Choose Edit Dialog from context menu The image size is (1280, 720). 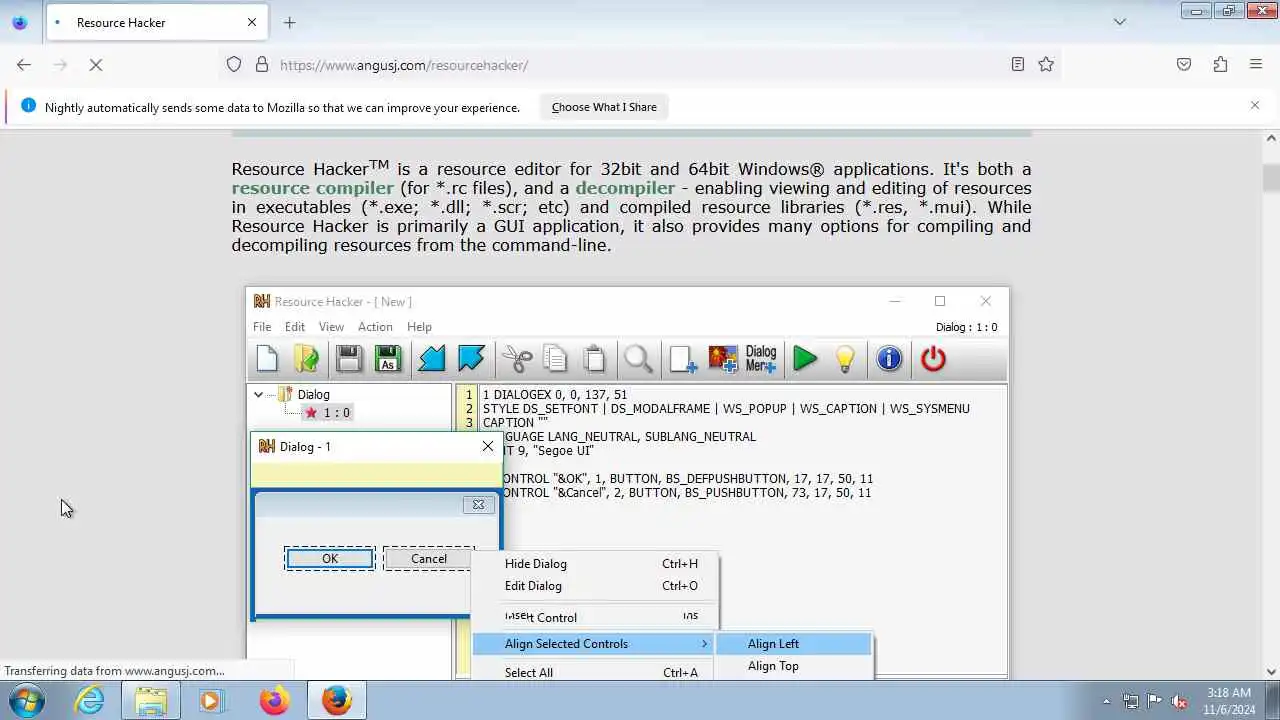[594, 586]
